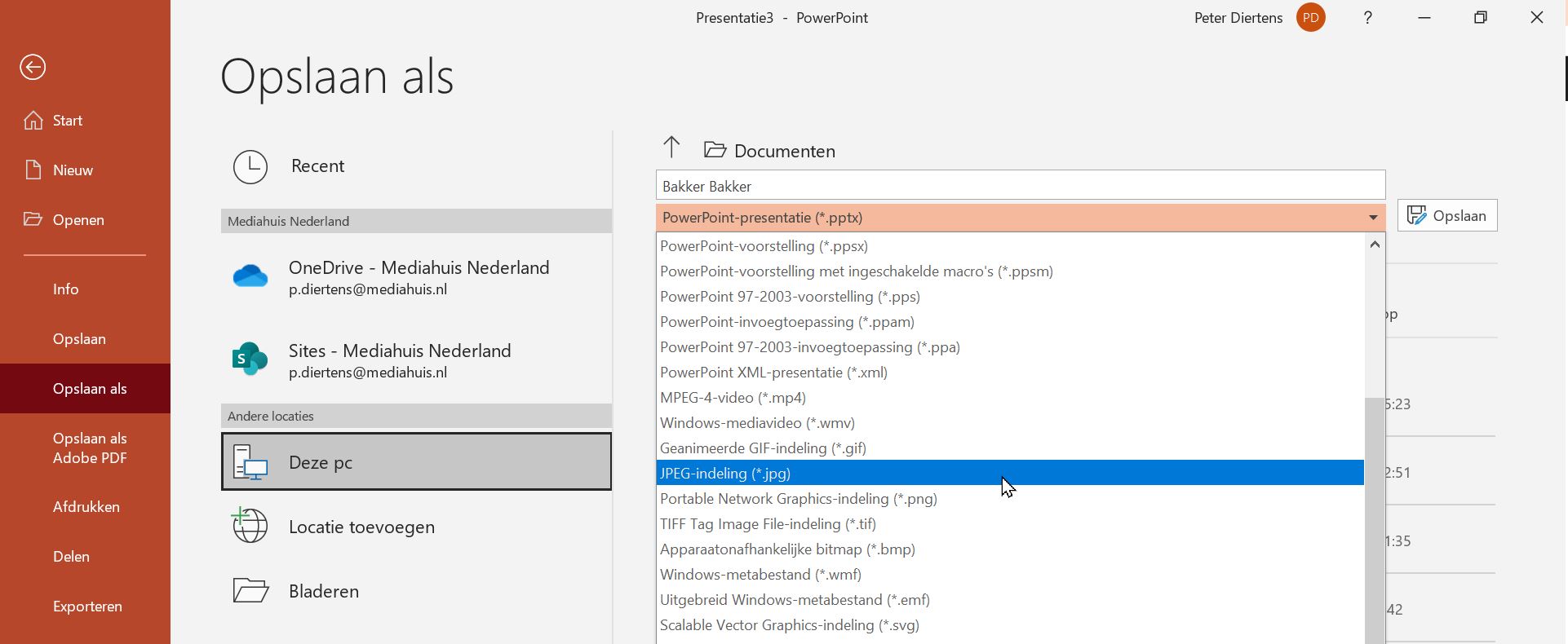Choose JPEG-indeling (*.jpg) from list
This screenshot has width=1568, height=644.
(x=725, y=474)
